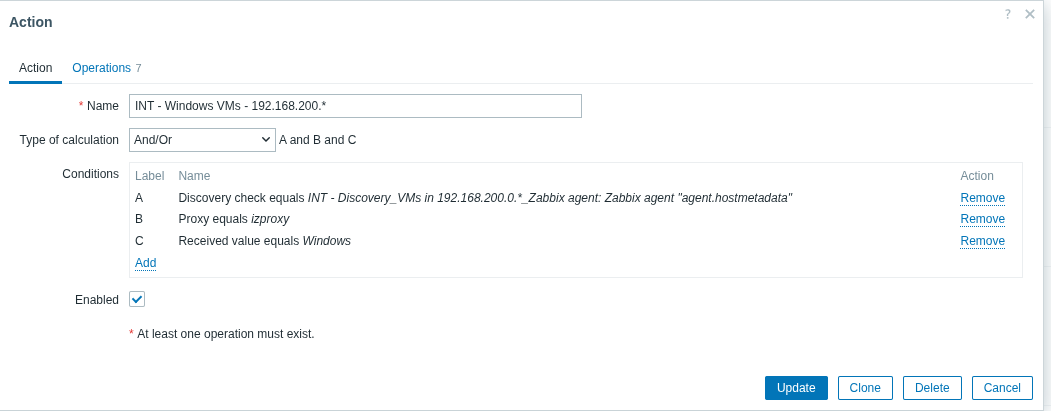
Task: Click the Received value equals Windows row
Action: coord(264,241)
